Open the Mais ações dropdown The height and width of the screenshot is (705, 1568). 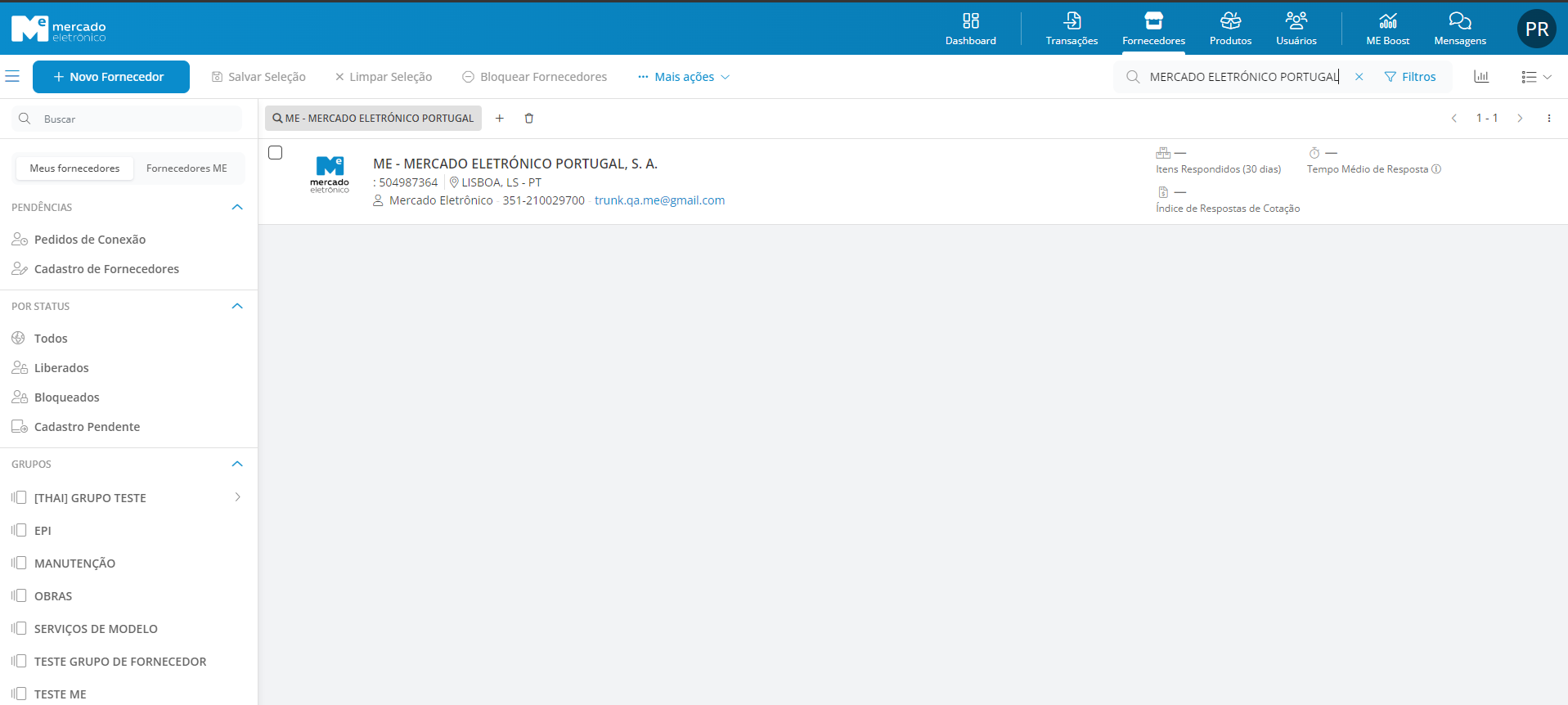tap(684, 77)
